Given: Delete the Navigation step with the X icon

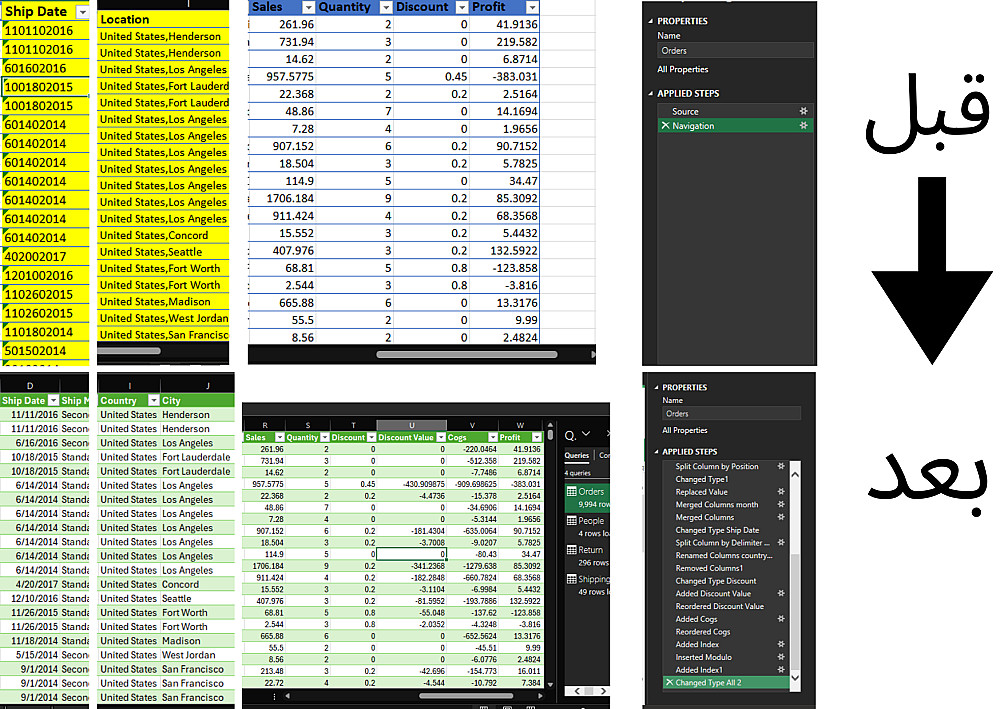Looking at the screenshot, I should coord(665,126).
